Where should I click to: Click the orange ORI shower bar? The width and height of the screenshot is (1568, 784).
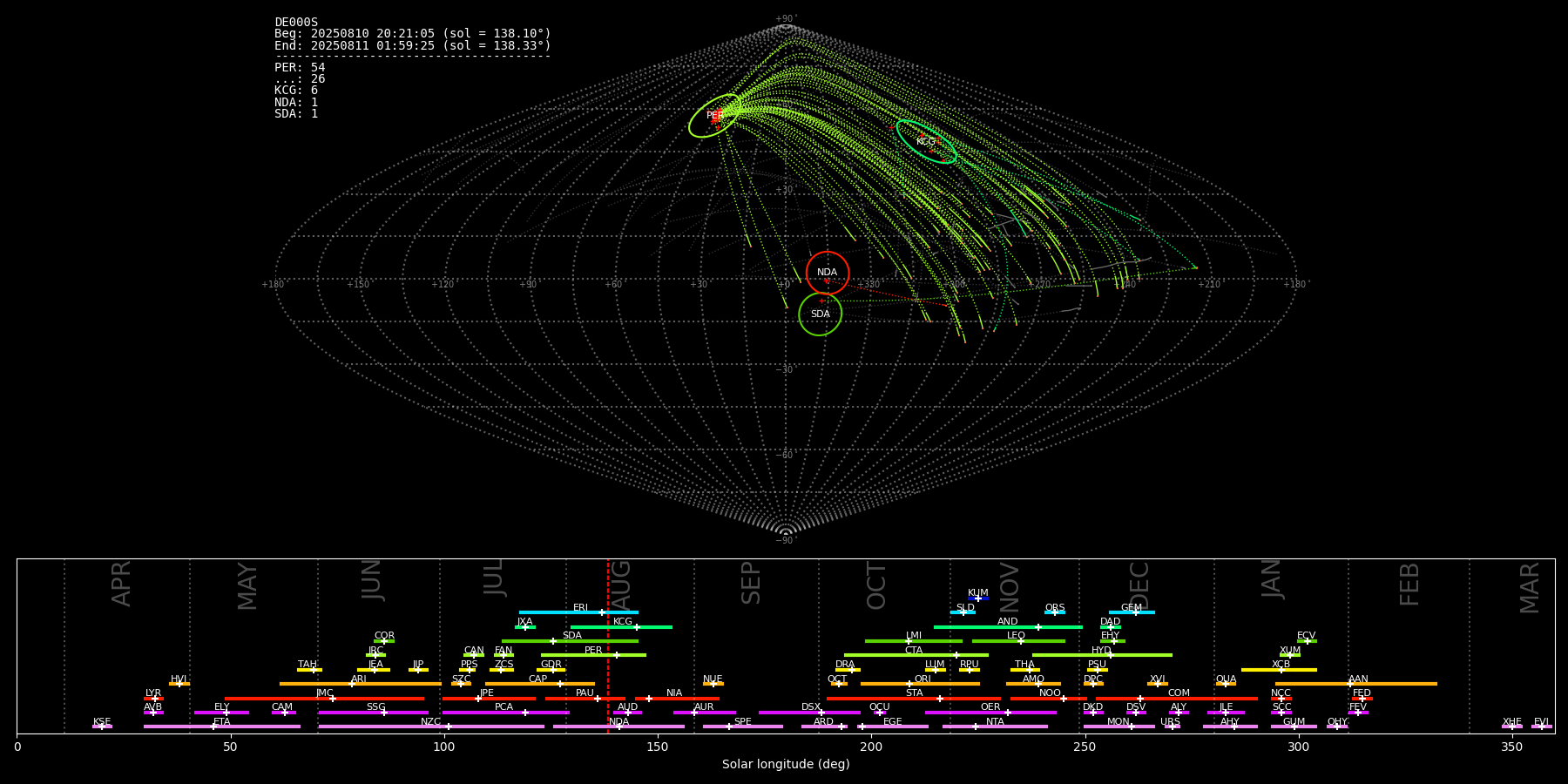(x=920, y=684)
